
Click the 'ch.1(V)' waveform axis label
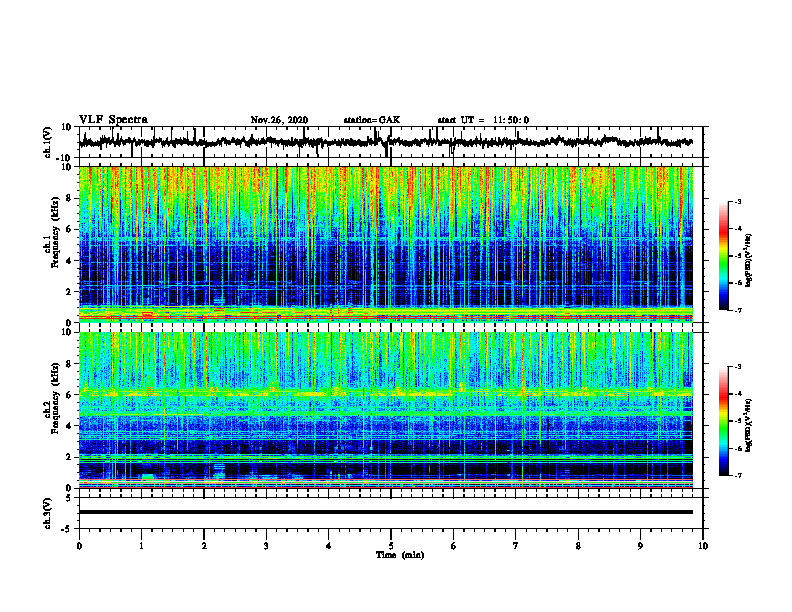point(48,142)
